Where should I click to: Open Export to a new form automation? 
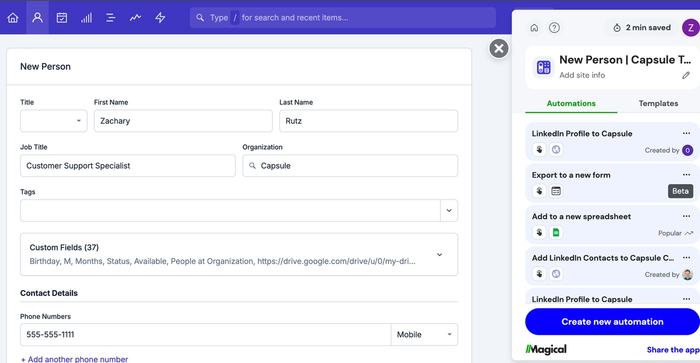pos(612,184)
